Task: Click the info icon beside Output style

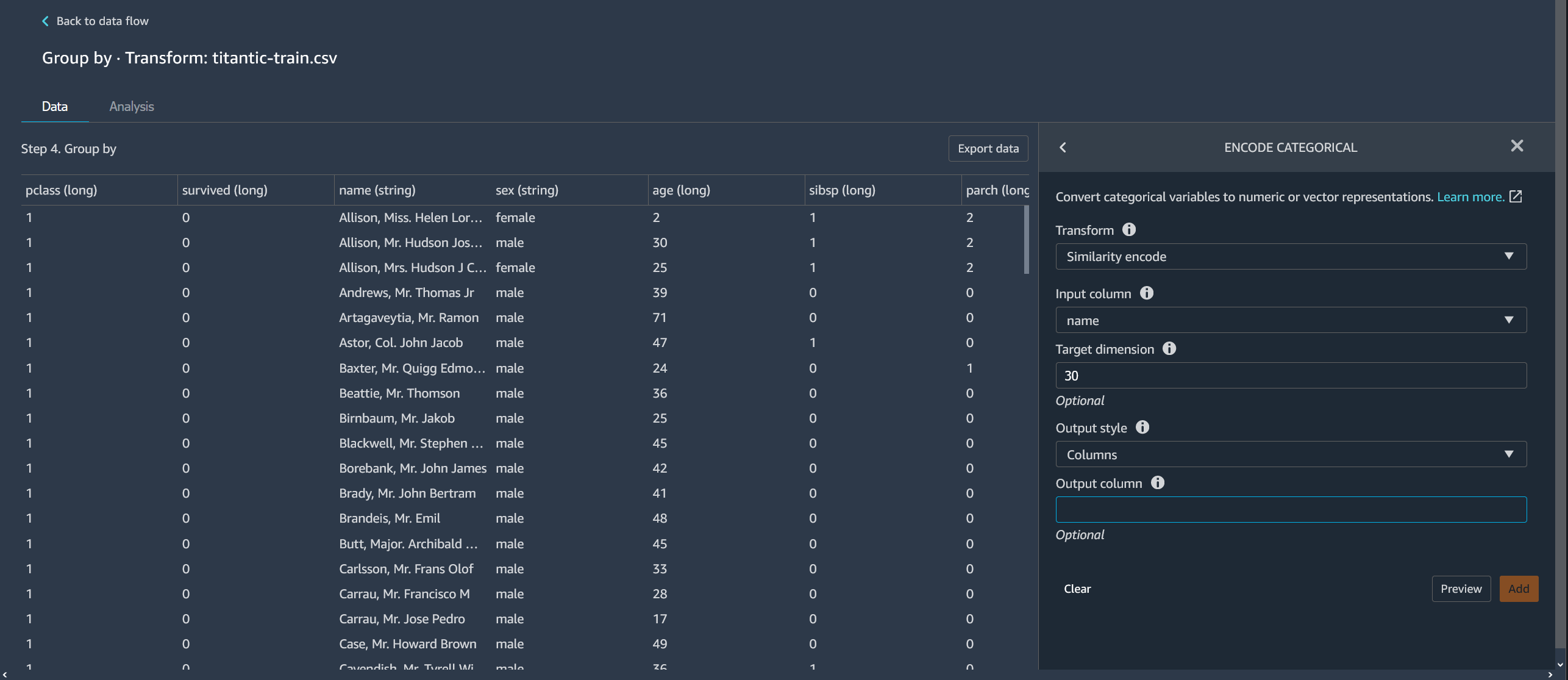Action: pos(1142,428)
